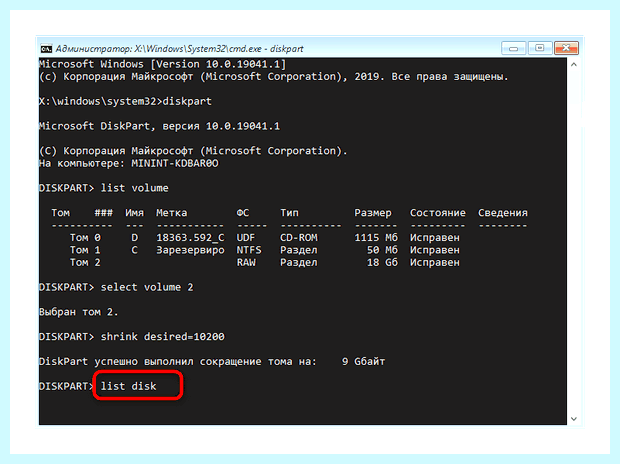Click the 'Метка' column header
This screenshot has width=620, height=464.
click(172, 213)
